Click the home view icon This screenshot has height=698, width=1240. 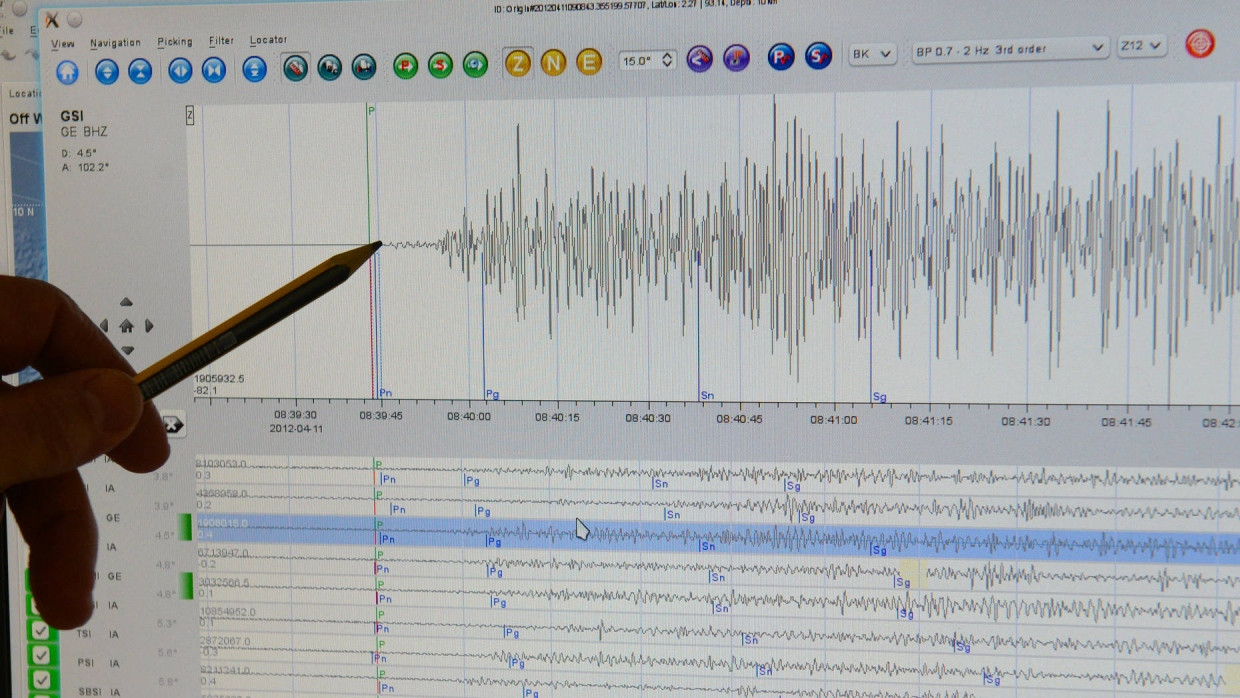(x=67, y=71)
